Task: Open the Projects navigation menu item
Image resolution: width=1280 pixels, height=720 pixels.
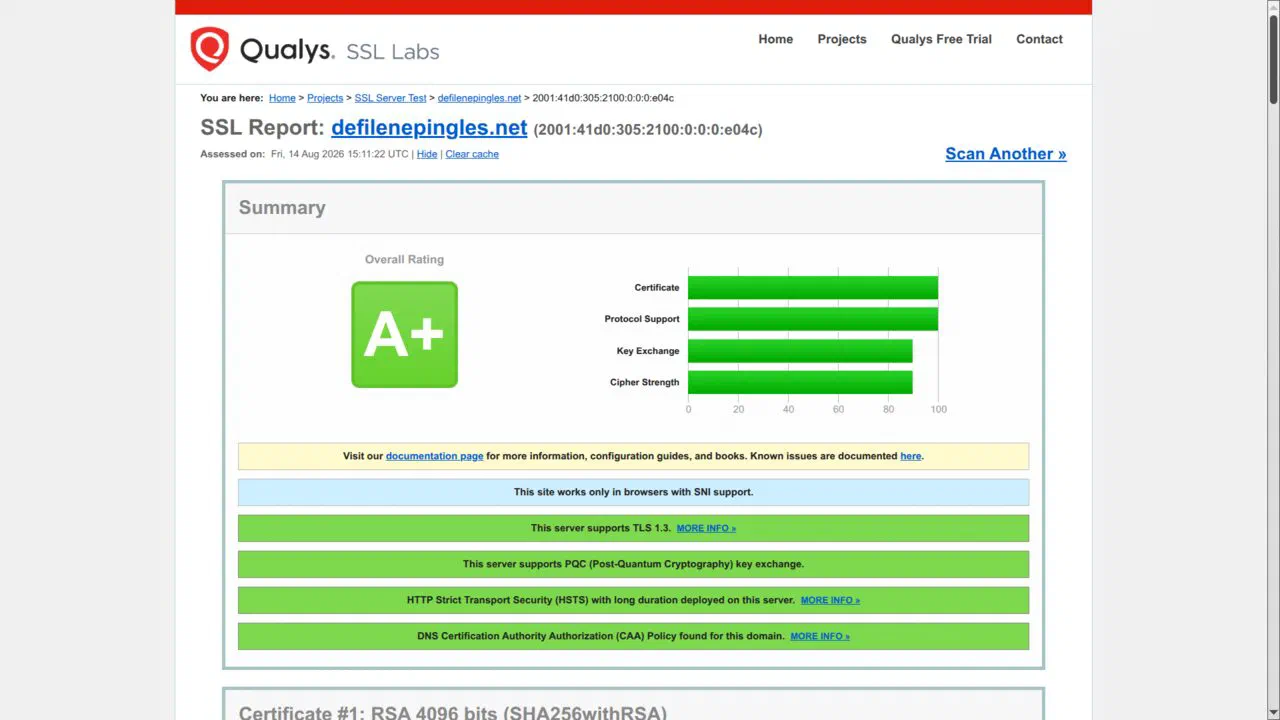Action: (842, 39)
